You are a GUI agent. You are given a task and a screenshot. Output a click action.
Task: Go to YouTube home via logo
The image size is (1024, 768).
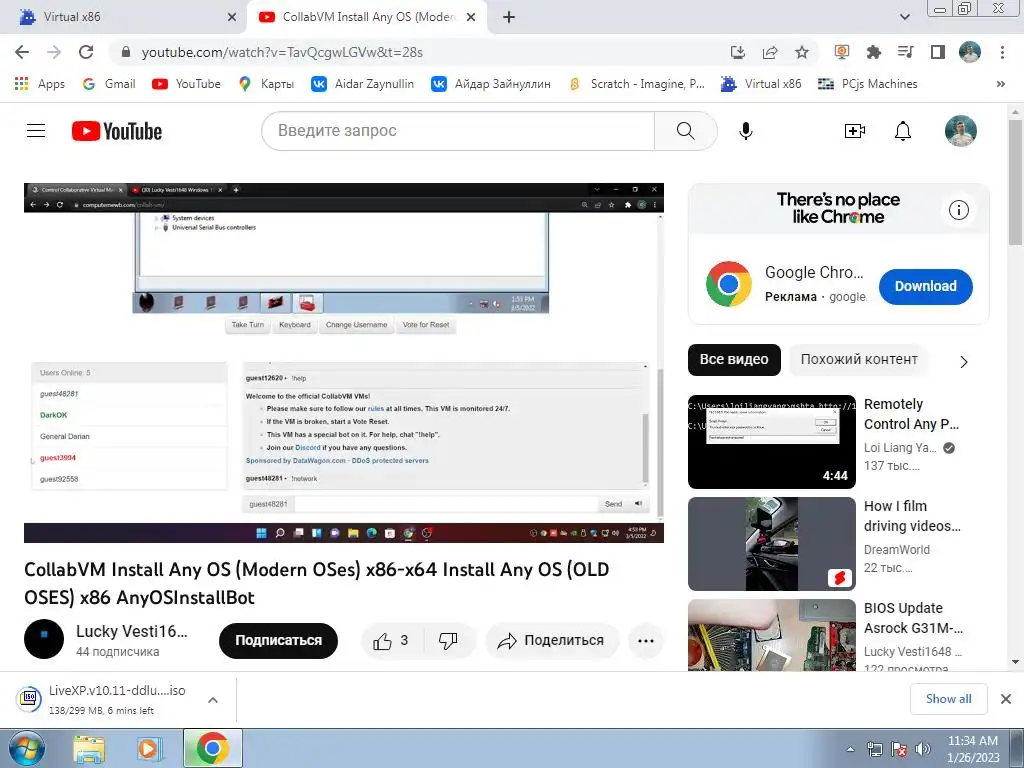point(117,131)
